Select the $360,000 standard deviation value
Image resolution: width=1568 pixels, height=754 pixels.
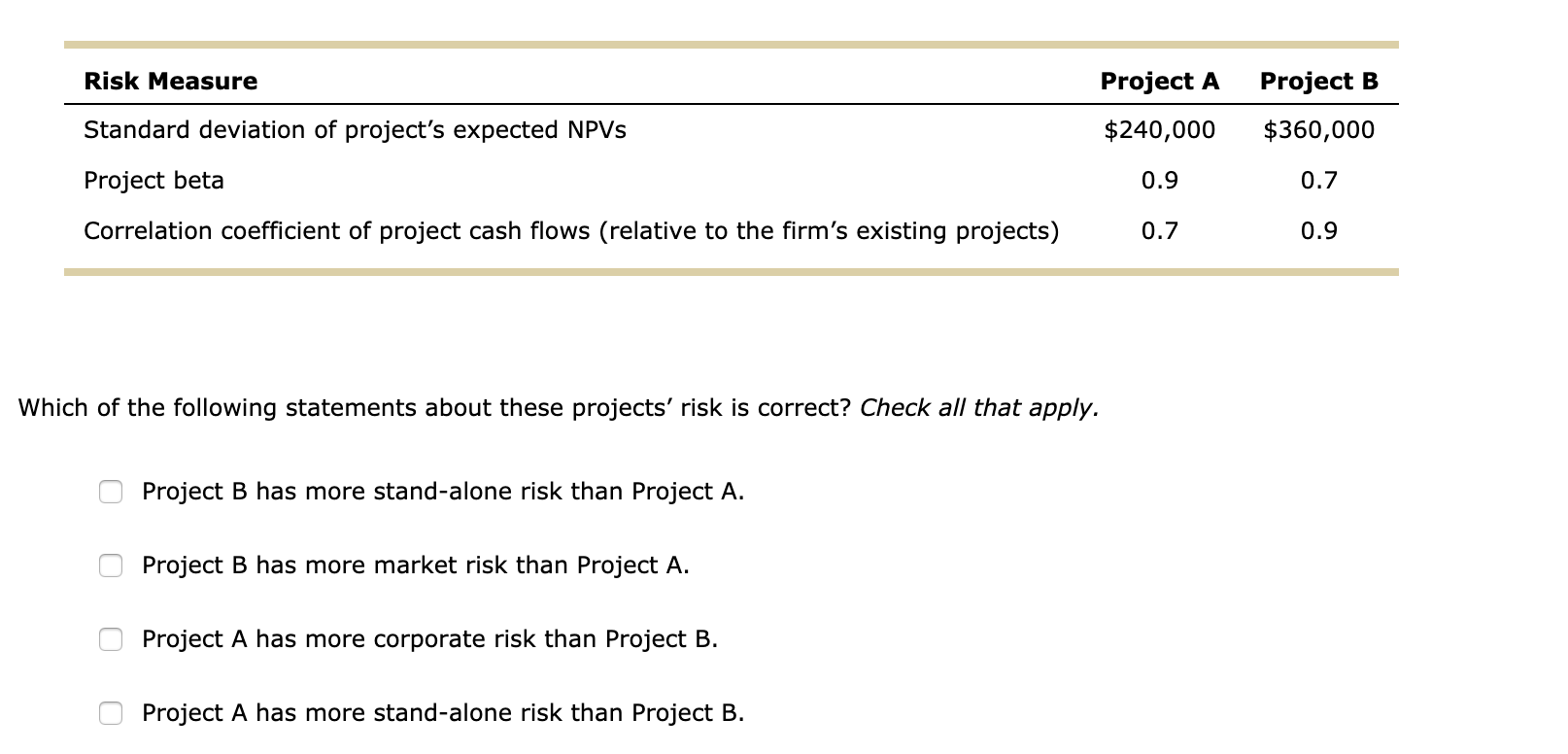click(1318, 130)
